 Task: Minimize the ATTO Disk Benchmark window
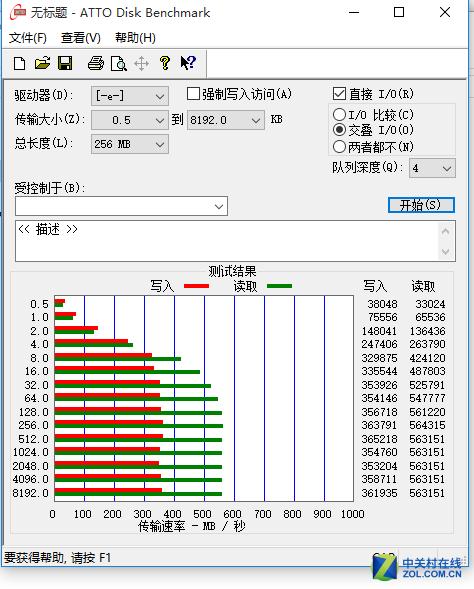(354, 12)
